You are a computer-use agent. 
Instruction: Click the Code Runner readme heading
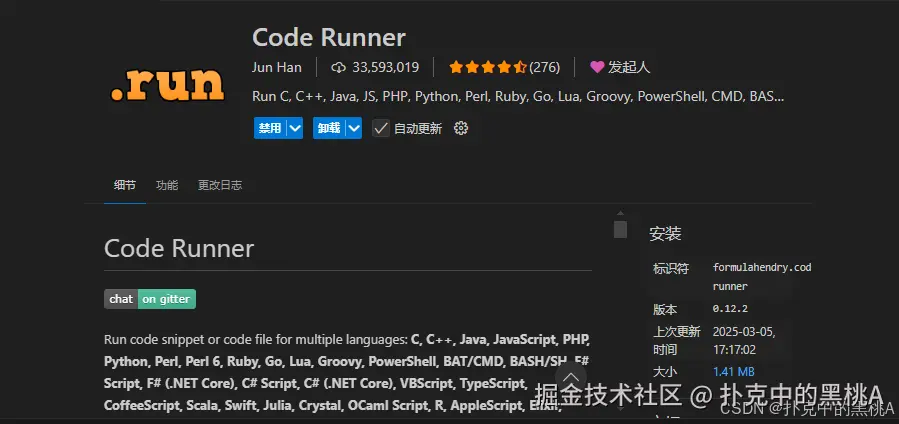point(179,249)
